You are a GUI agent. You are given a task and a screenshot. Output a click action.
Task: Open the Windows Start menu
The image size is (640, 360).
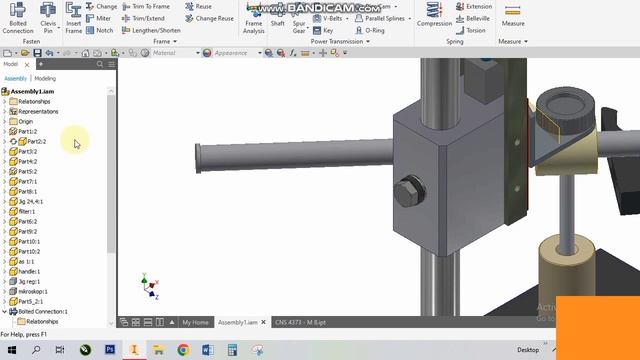click(12, 350)
